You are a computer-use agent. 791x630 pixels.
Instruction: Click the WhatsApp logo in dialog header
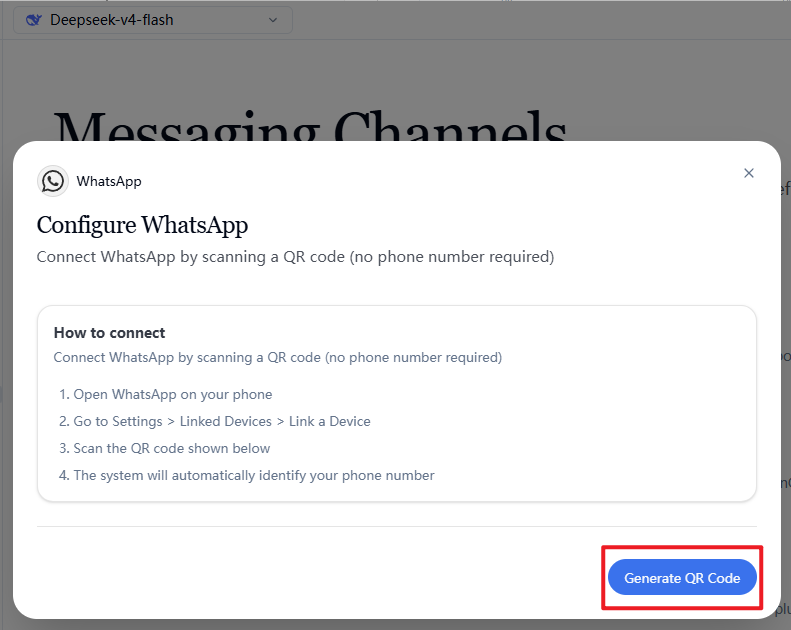[52, 181]
